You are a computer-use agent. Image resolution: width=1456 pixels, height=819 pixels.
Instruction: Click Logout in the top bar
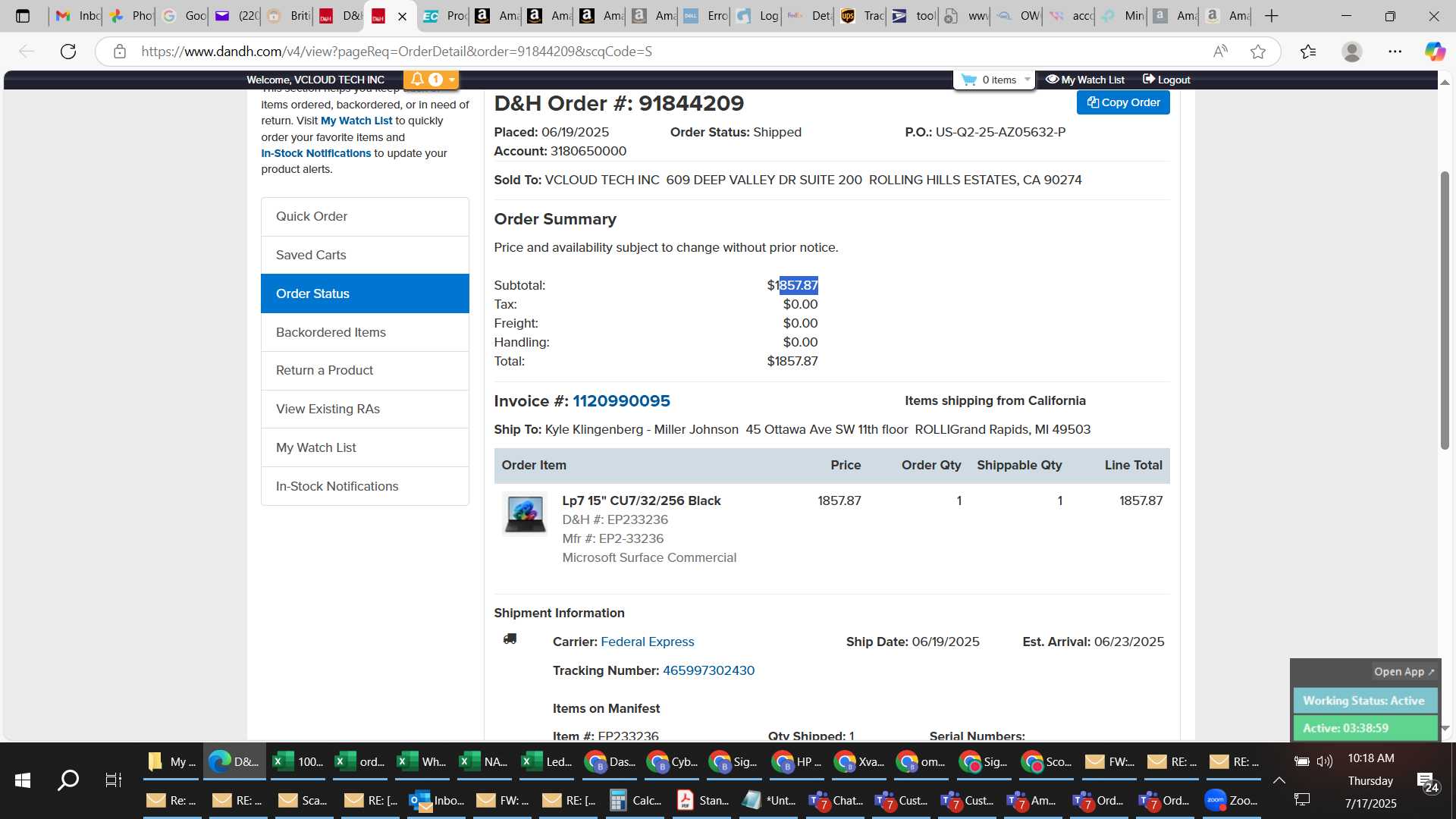[x=1166, y=80]
